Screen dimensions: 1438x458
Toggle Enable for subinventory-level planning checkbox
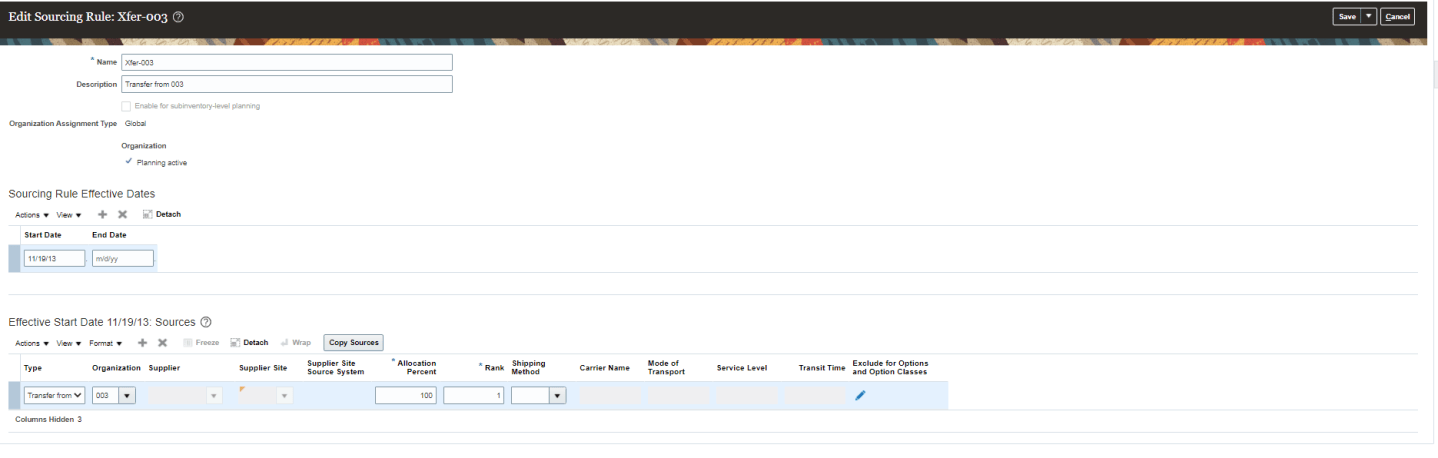pyautogui.click(x=126, y=105)
